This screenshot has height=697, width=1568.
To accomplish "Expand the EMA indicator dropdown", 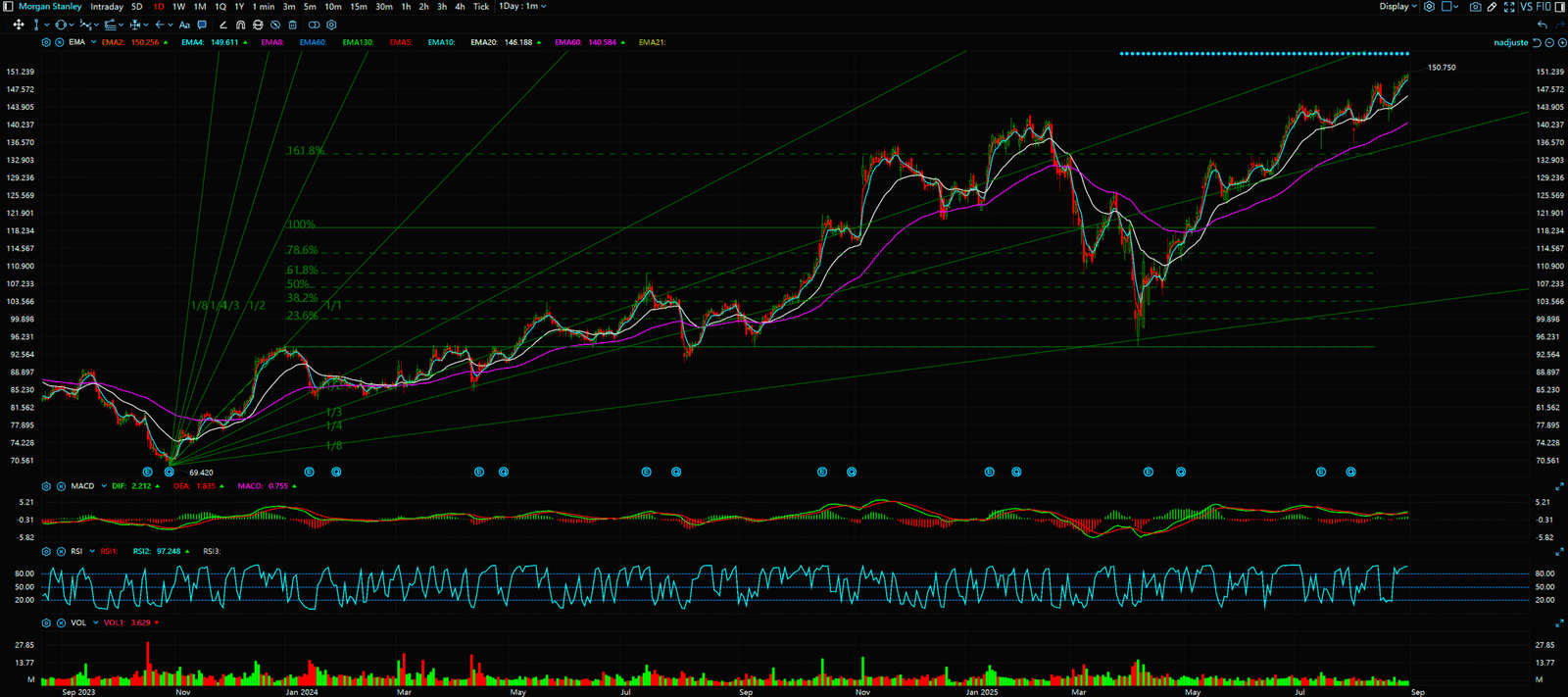I will pos(93,43).
